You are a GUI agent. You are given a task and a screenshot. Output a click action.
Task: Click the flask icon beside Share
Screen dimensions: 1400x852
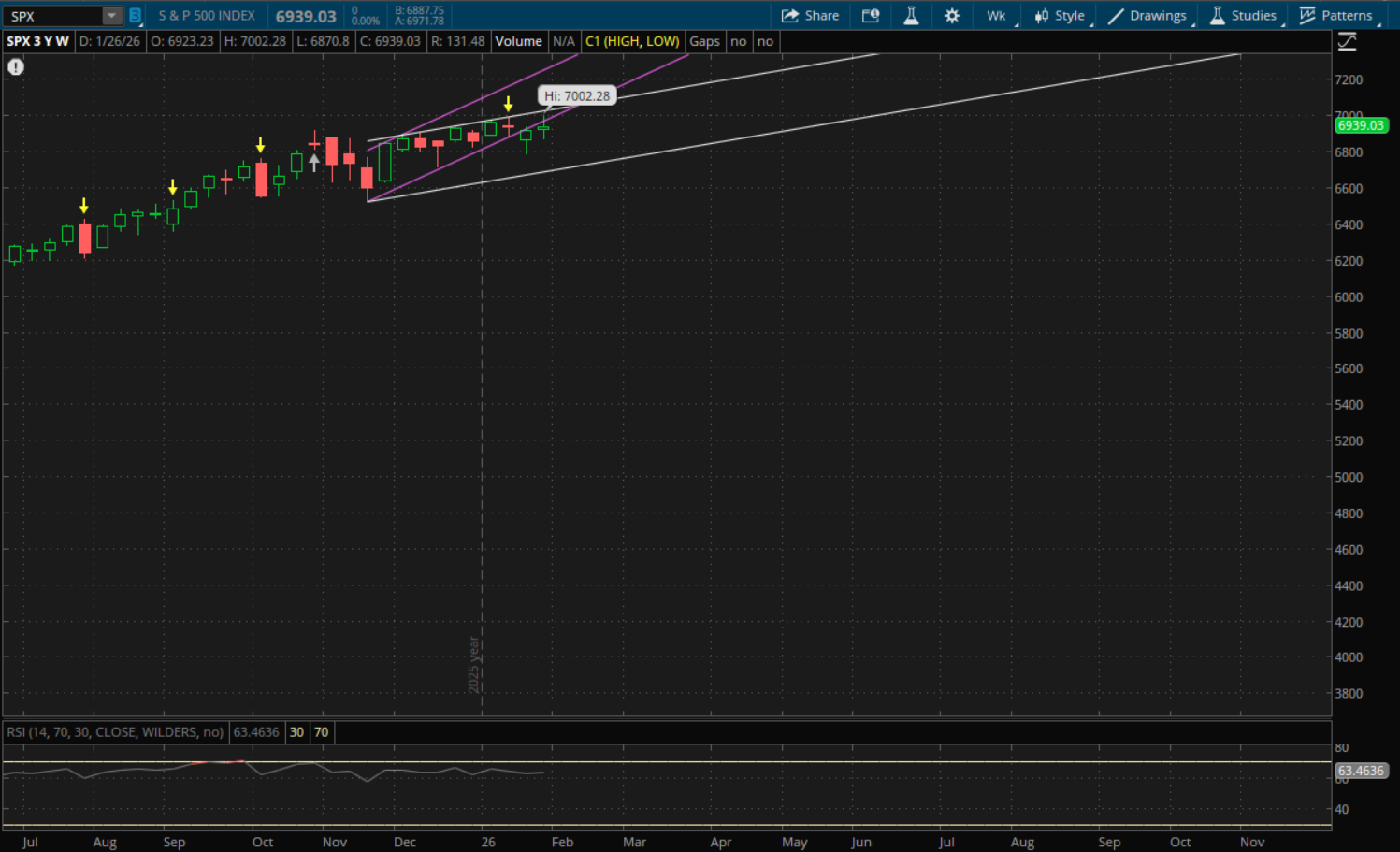tap(911, 16)
